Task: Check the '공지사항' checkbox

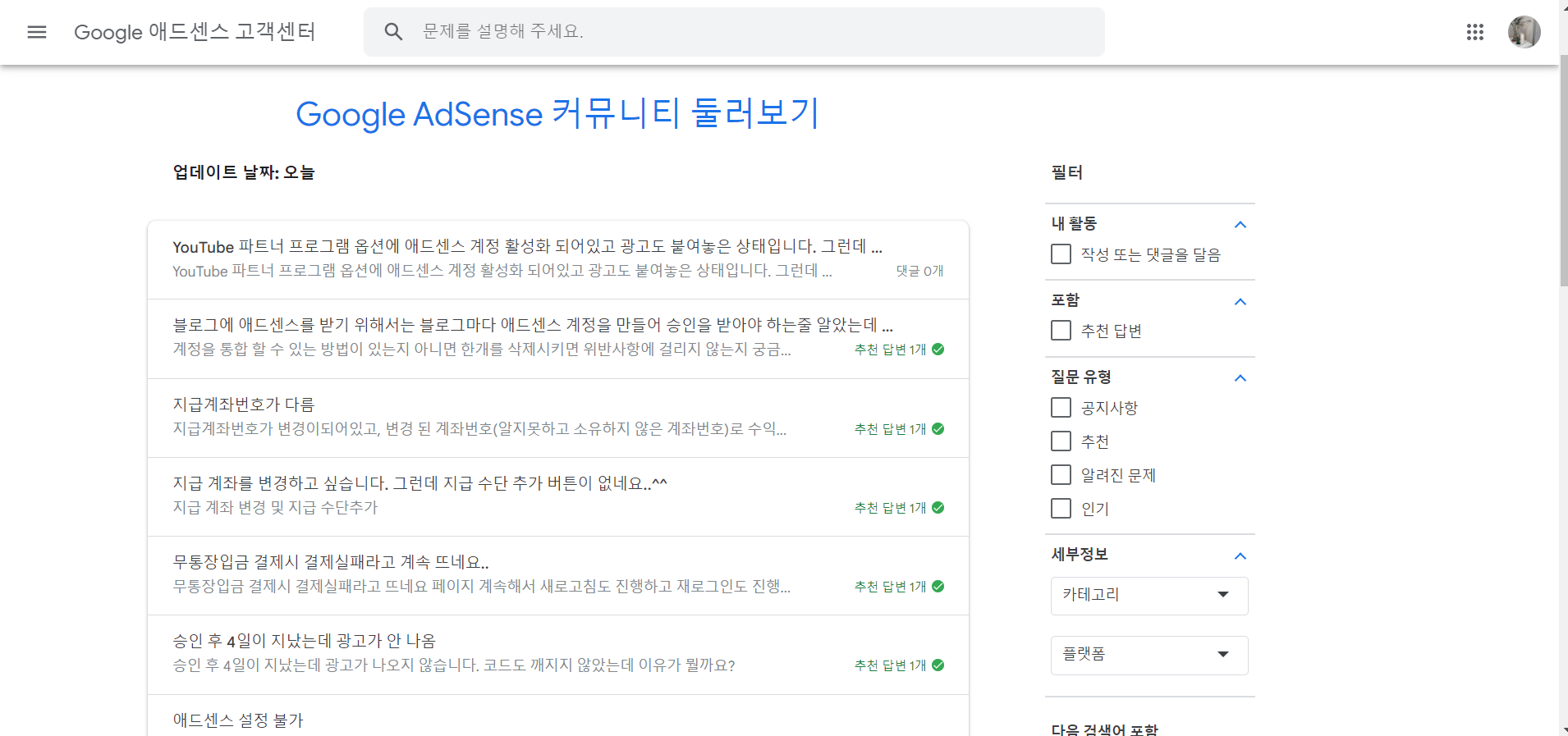Action: point(1061,408)
